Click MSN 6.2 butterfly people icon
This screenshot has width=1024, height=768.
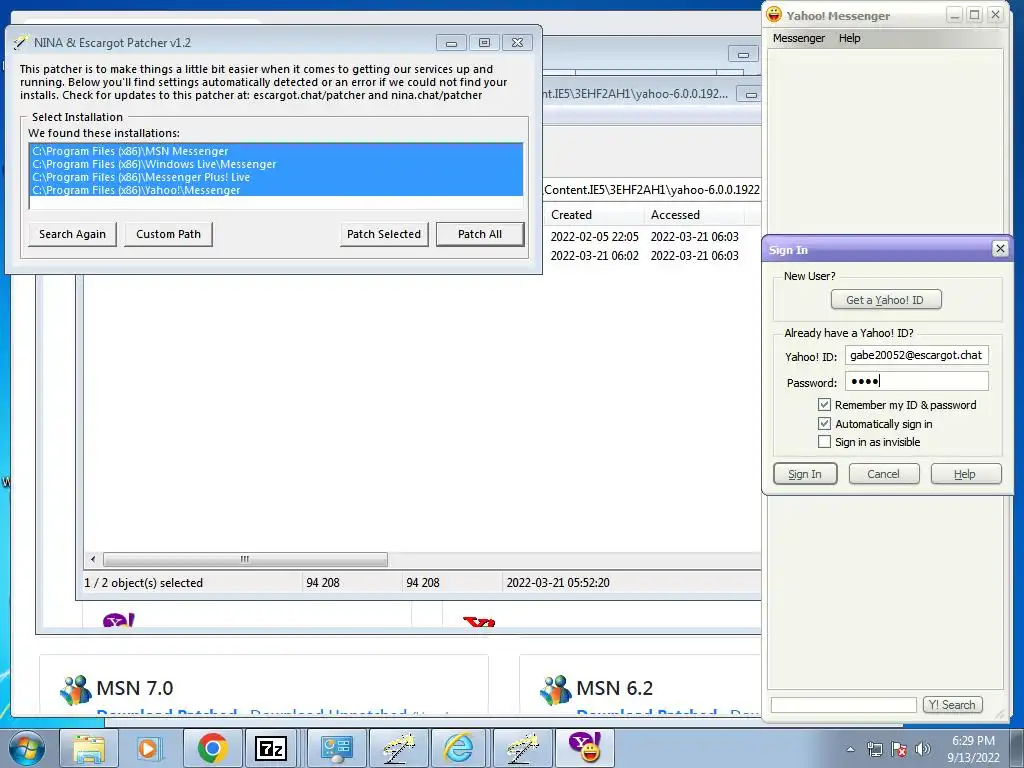(x=556, y=690)
